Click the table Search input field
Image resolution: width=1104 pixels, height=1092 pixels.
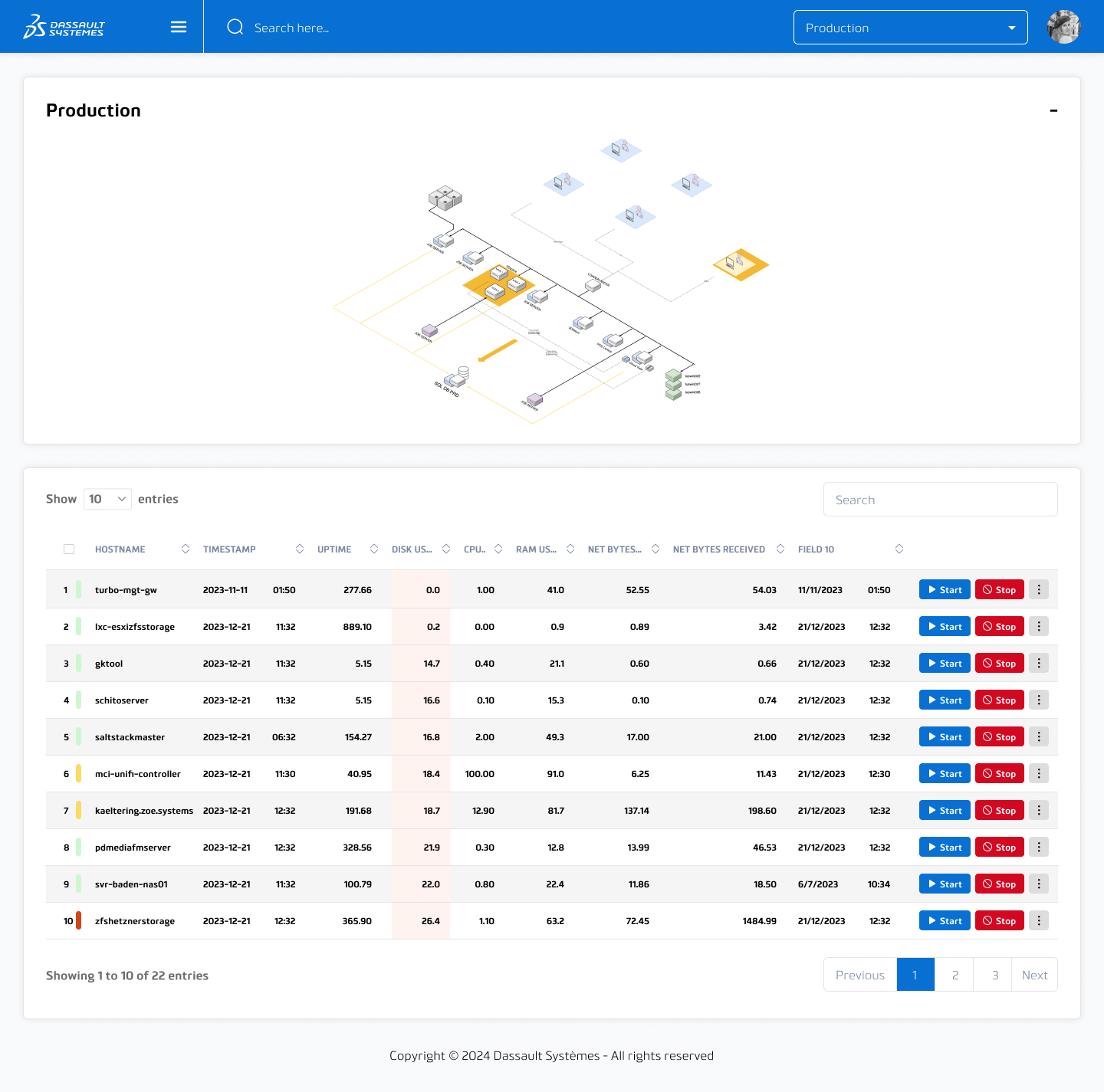click(940, 499)
